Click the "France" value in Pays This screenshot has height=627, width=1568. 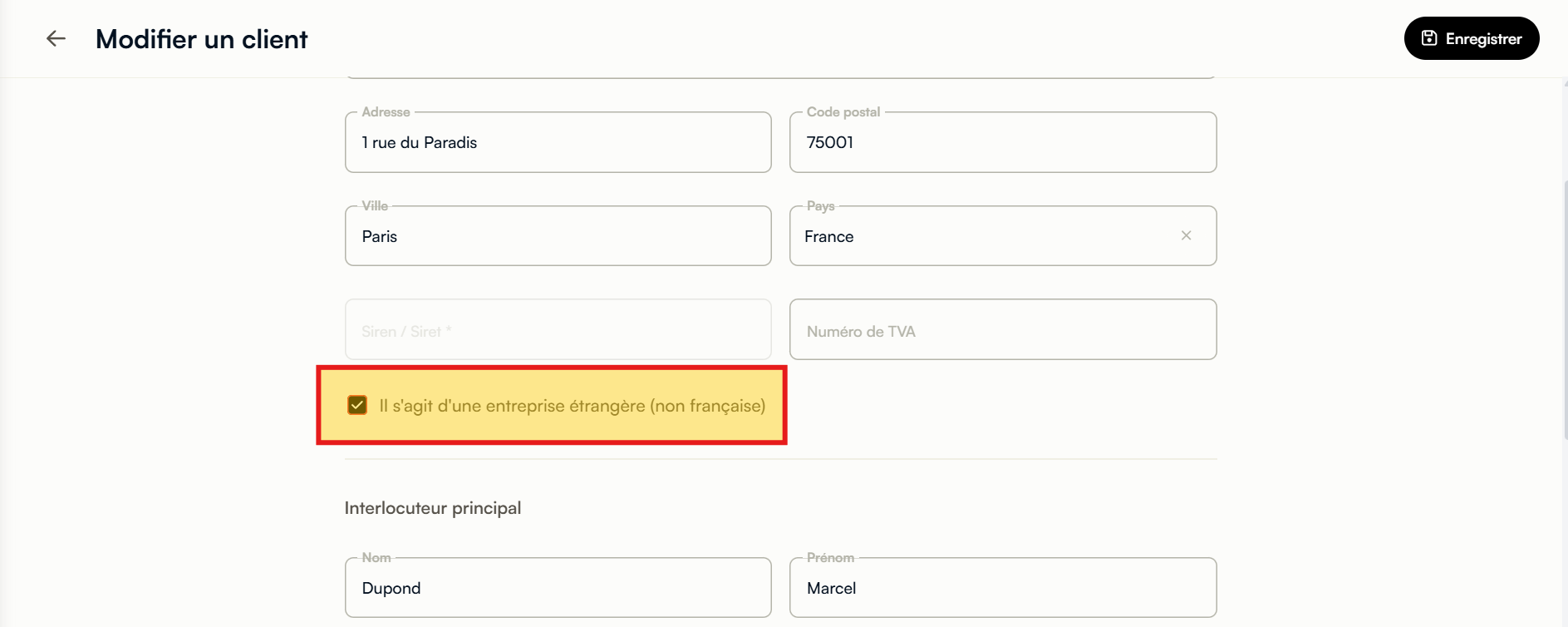829,236
